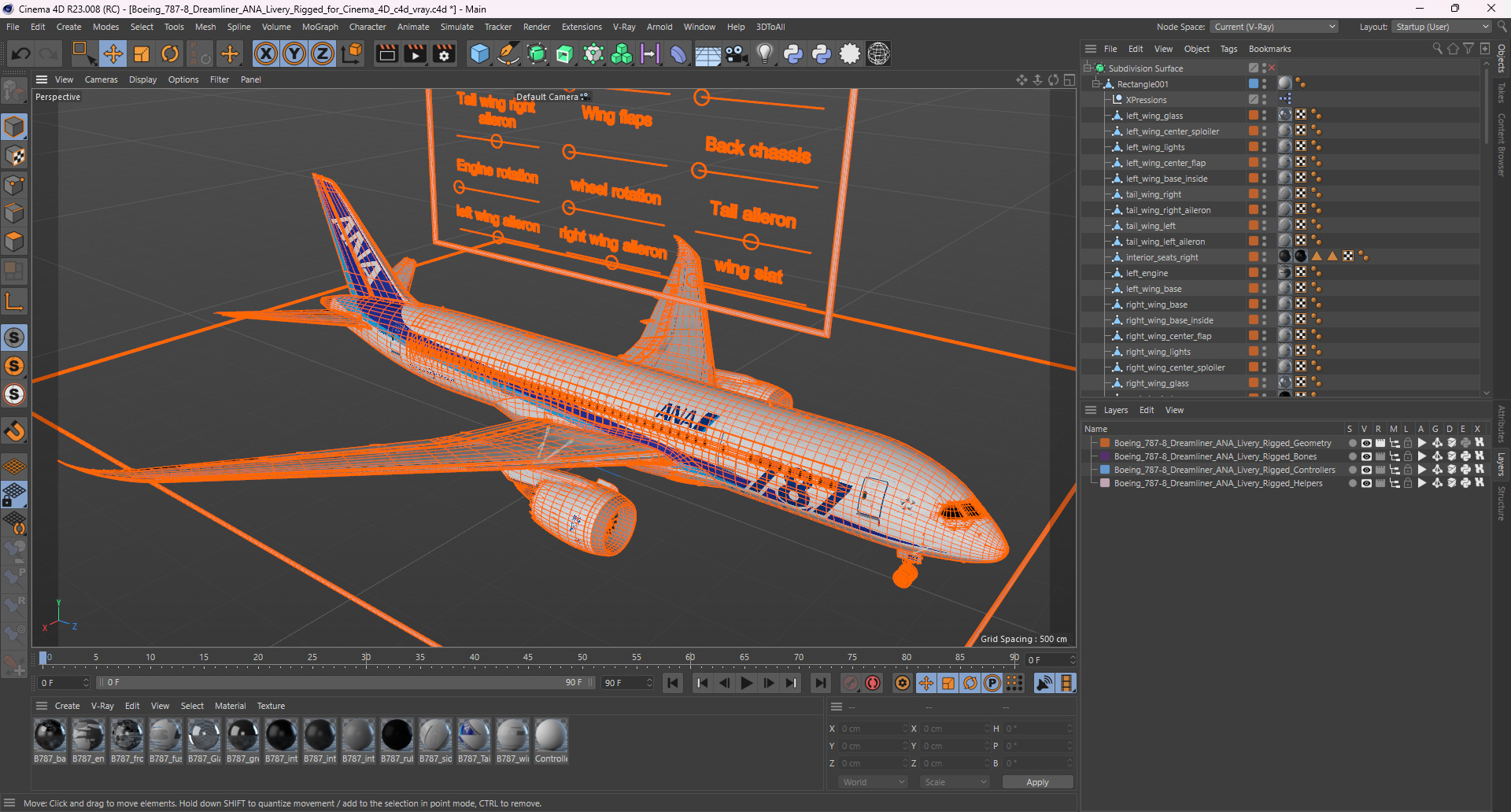Click the globe network icon
This screenshot has height=812, width=1511.
(x=878, y=54)
